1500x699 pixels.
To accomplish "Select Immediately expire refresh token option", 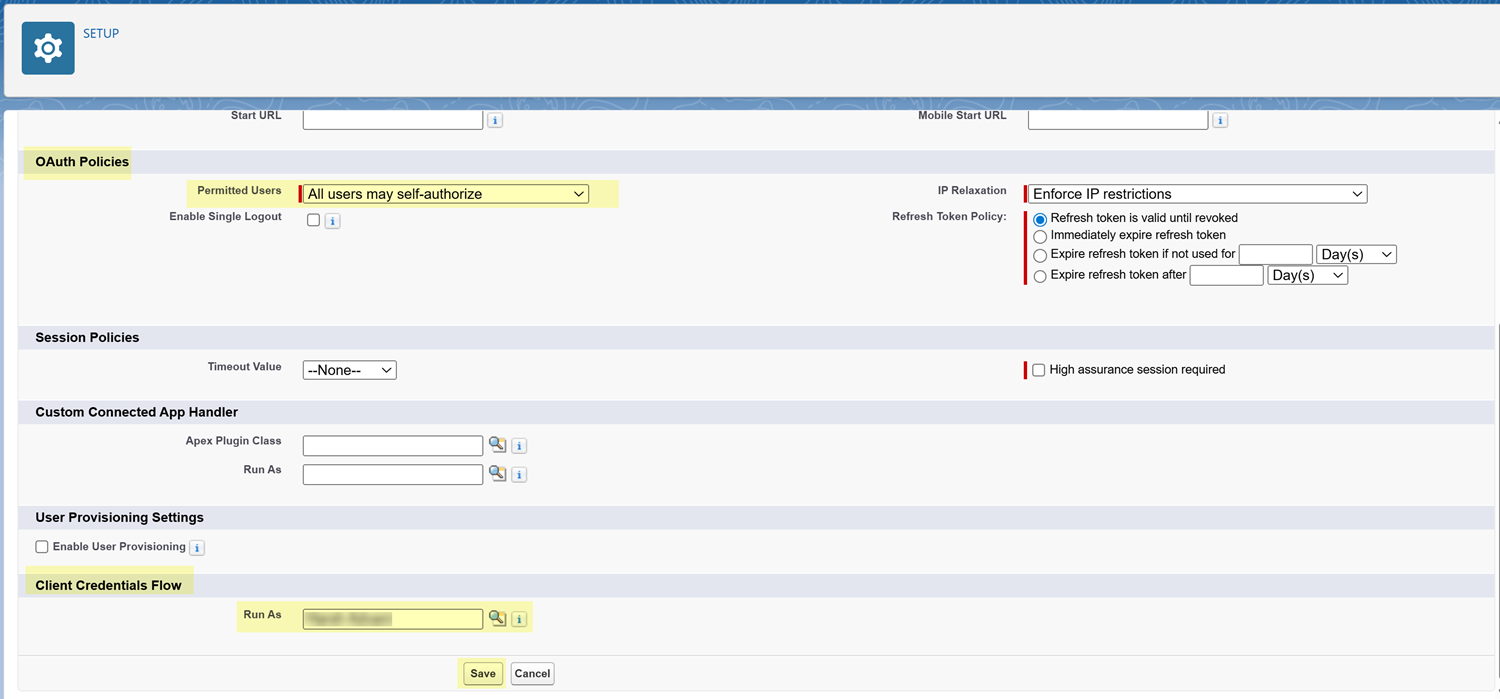I will [x=1040, y=236].
